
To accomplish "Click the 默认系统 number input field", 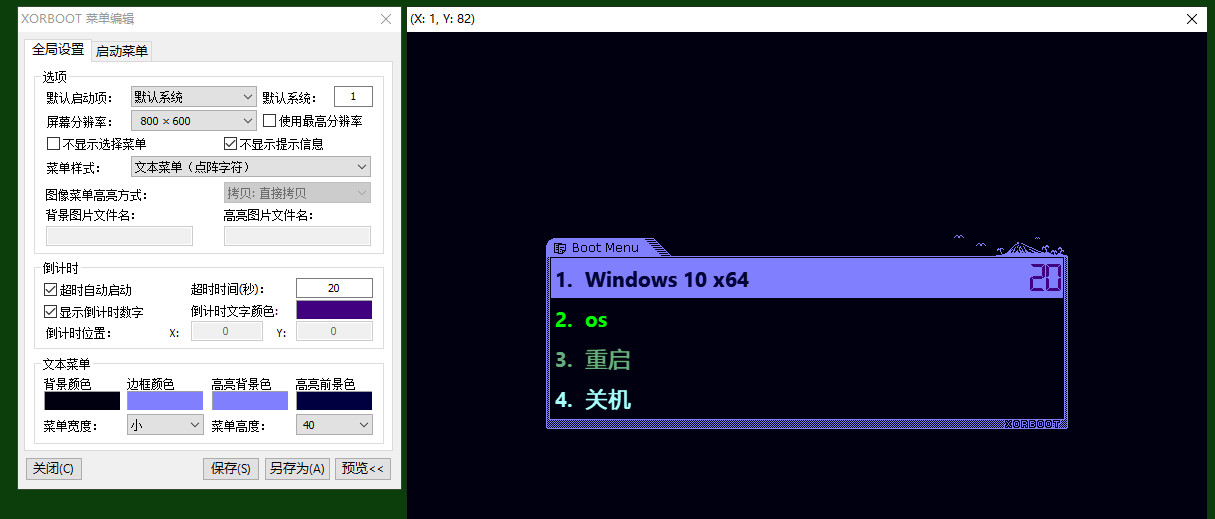I will coord(353,97).
